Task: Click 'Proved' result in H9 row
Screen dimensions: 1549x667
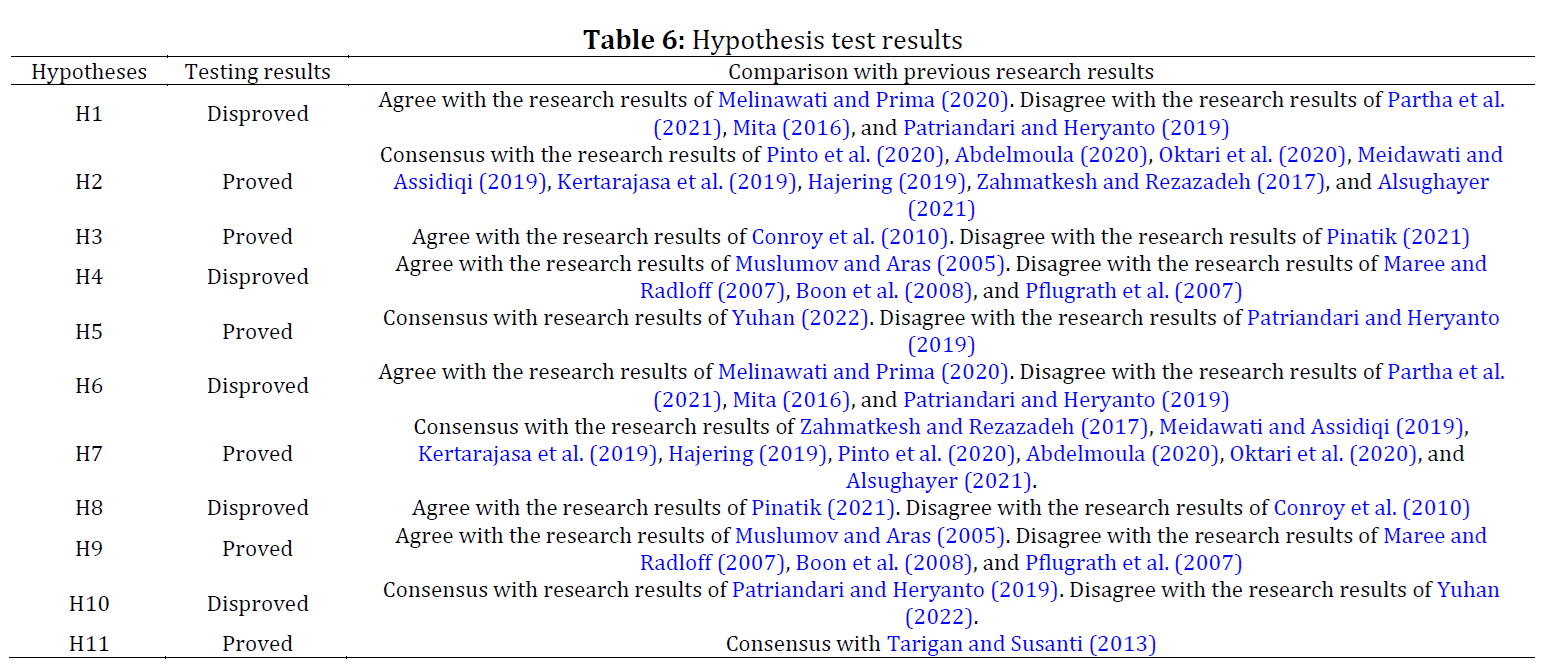Action: (x=258, y=549)
